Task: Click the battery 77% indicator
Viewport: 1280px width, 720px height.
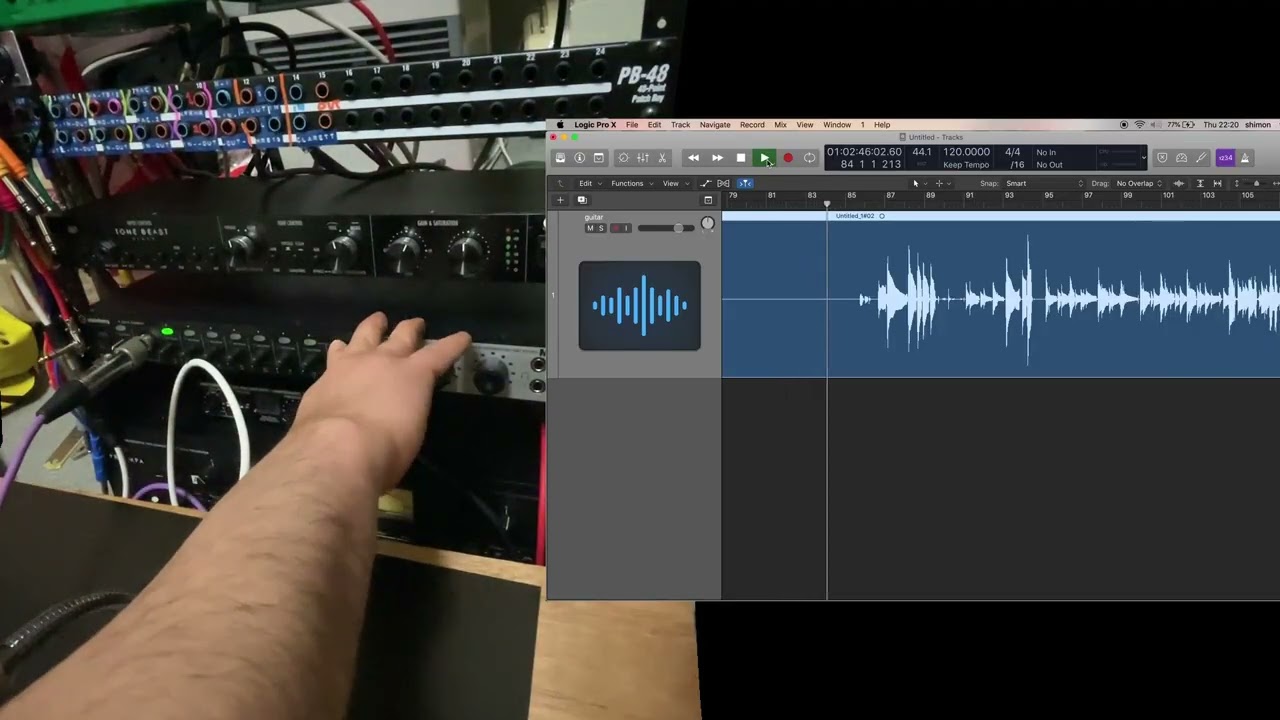Action: tap(1180, 125)
